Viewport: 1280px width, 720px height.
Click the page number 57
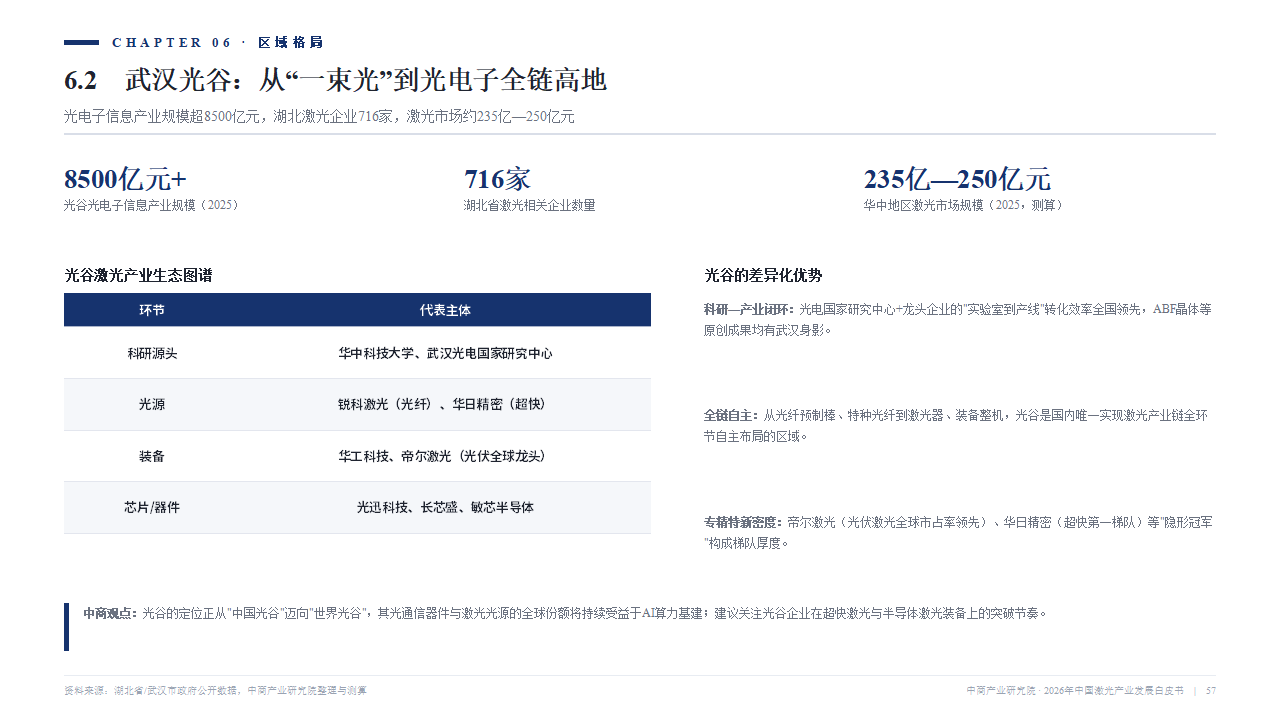1211,691
